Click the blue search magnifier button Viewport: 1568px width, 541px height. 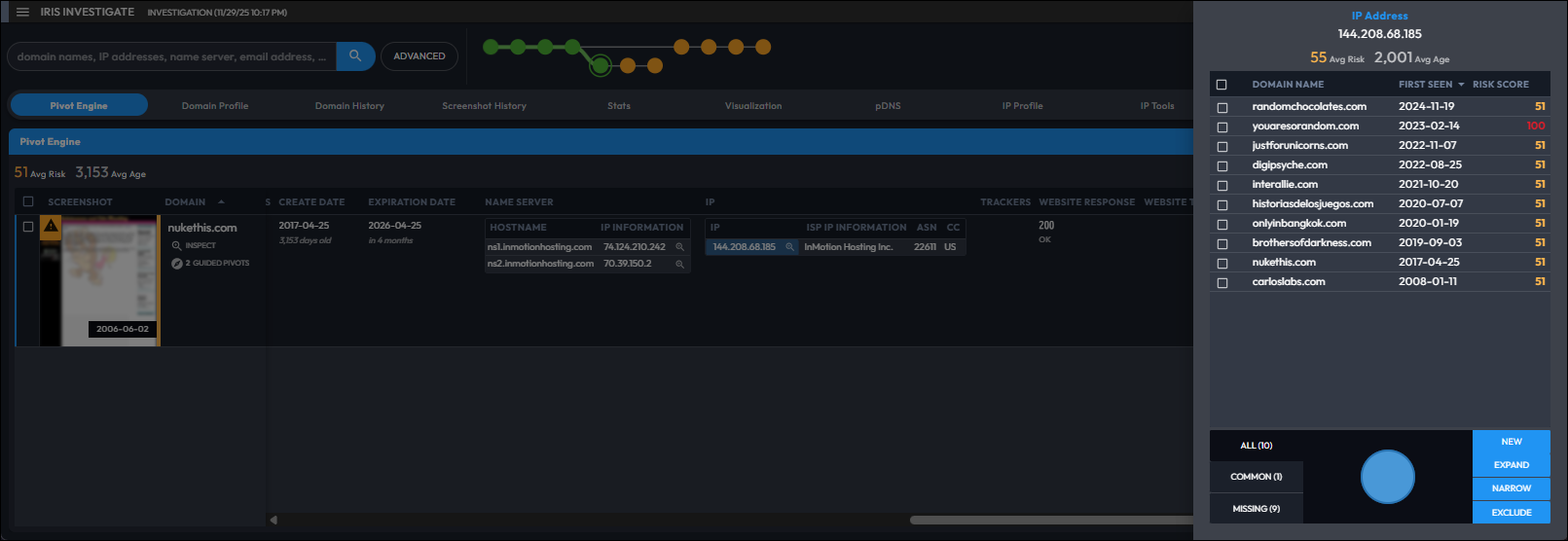coord(355,56)
